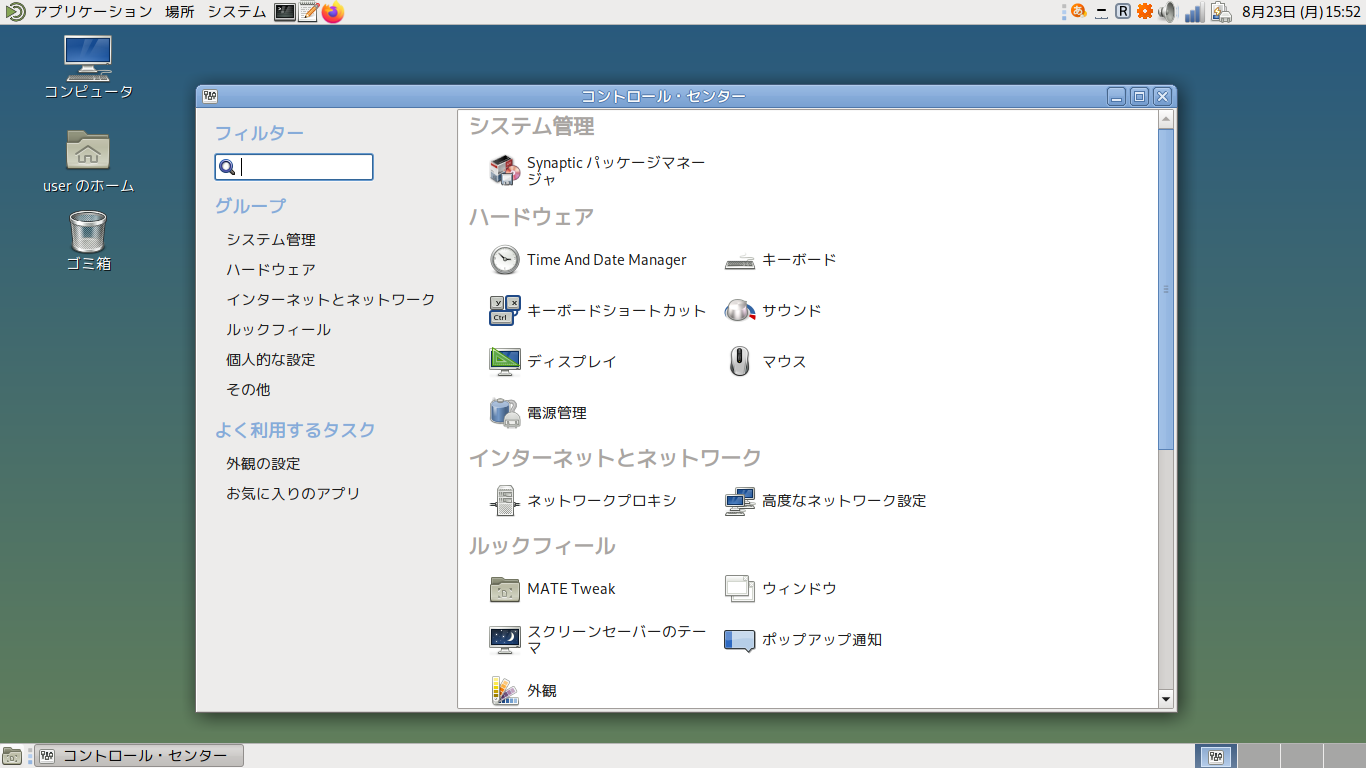Open ポップアップ通知 settings

[803, 640]
